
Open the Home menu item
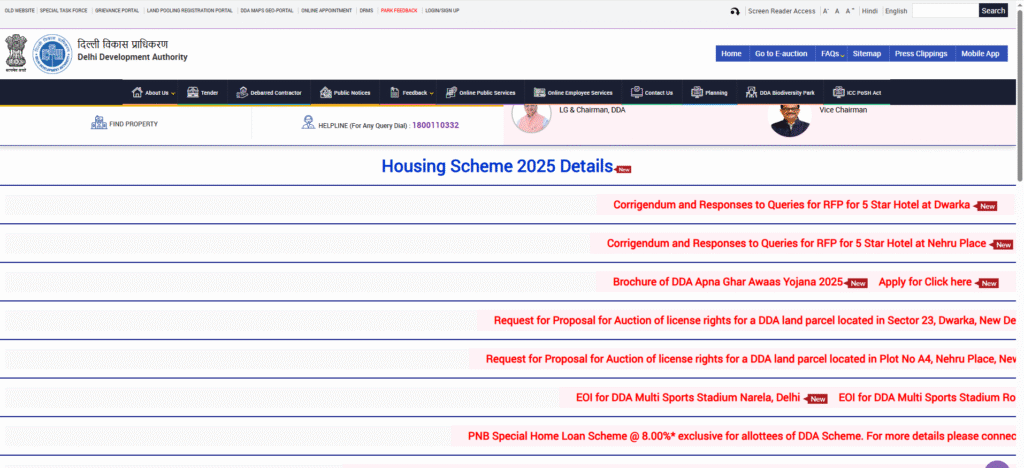coord(731,54)
